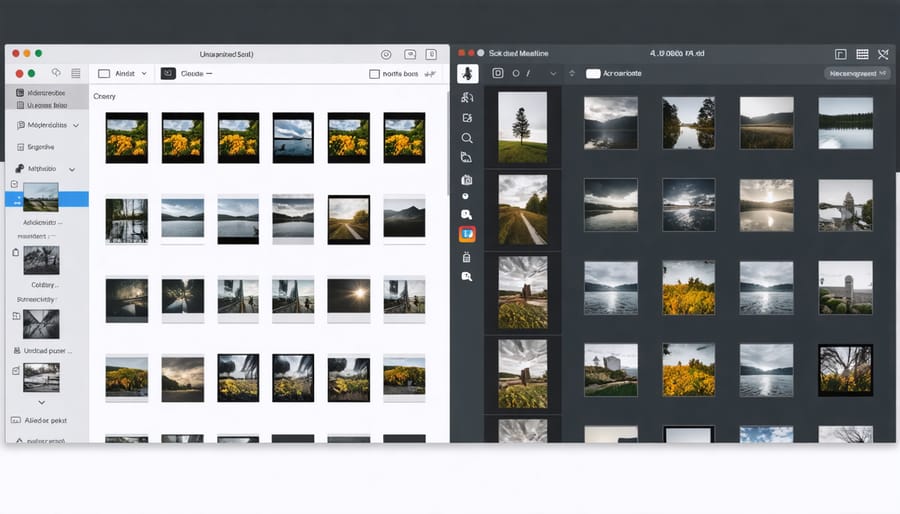900x514 pixels.
Task: Click the camera icon in dark window sidebar
Action: click(467, 180)
